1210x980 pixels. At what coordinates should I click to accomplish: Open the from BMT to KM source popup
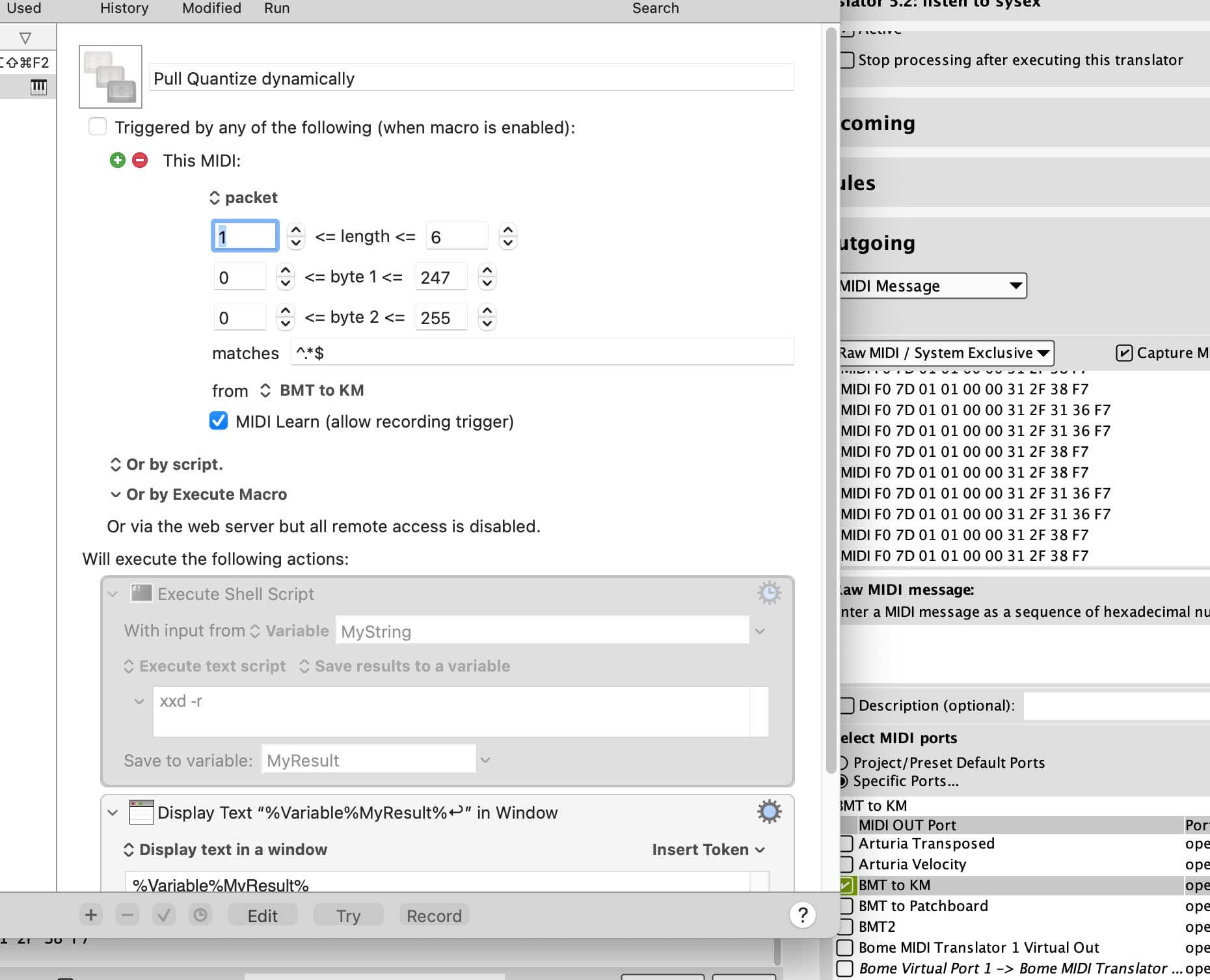coord(312,390)
